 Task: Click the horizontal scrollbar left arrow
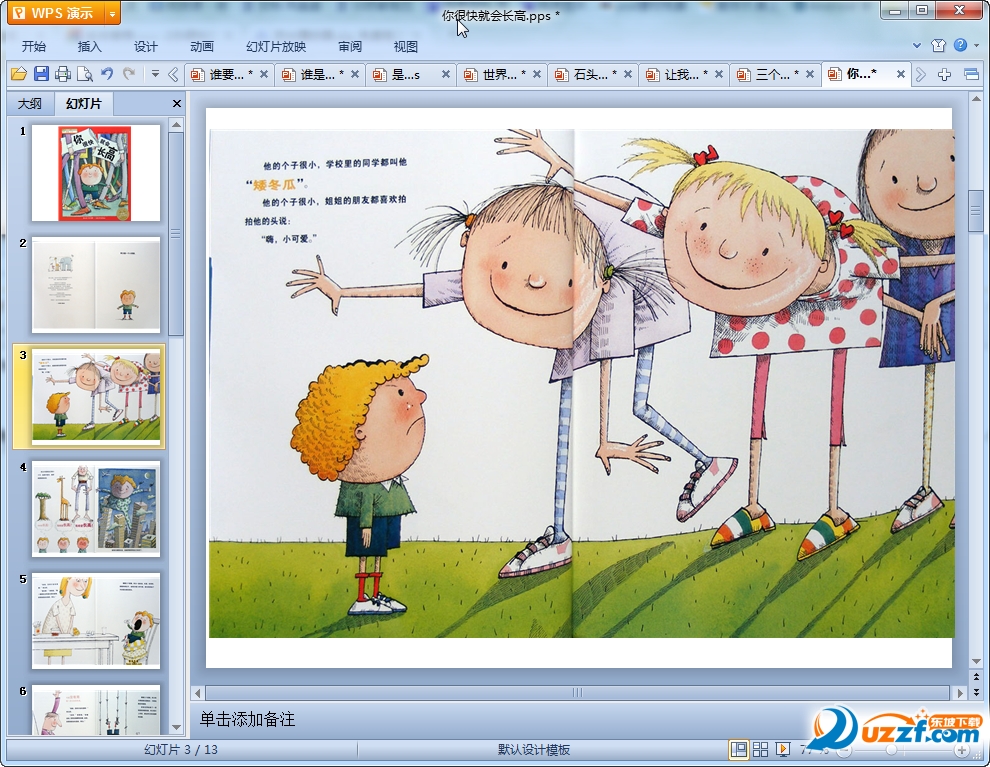[x=198, y=693]
